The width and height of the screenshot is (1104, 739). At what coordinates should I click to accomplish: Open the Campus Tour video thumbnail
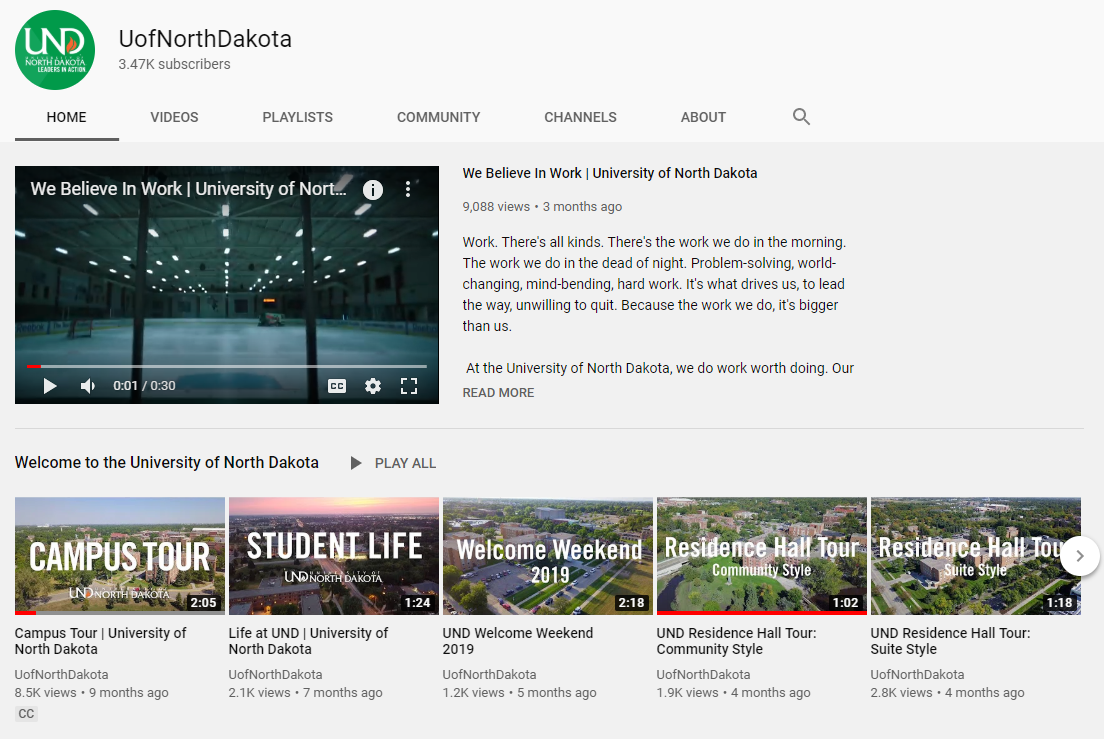119,556
